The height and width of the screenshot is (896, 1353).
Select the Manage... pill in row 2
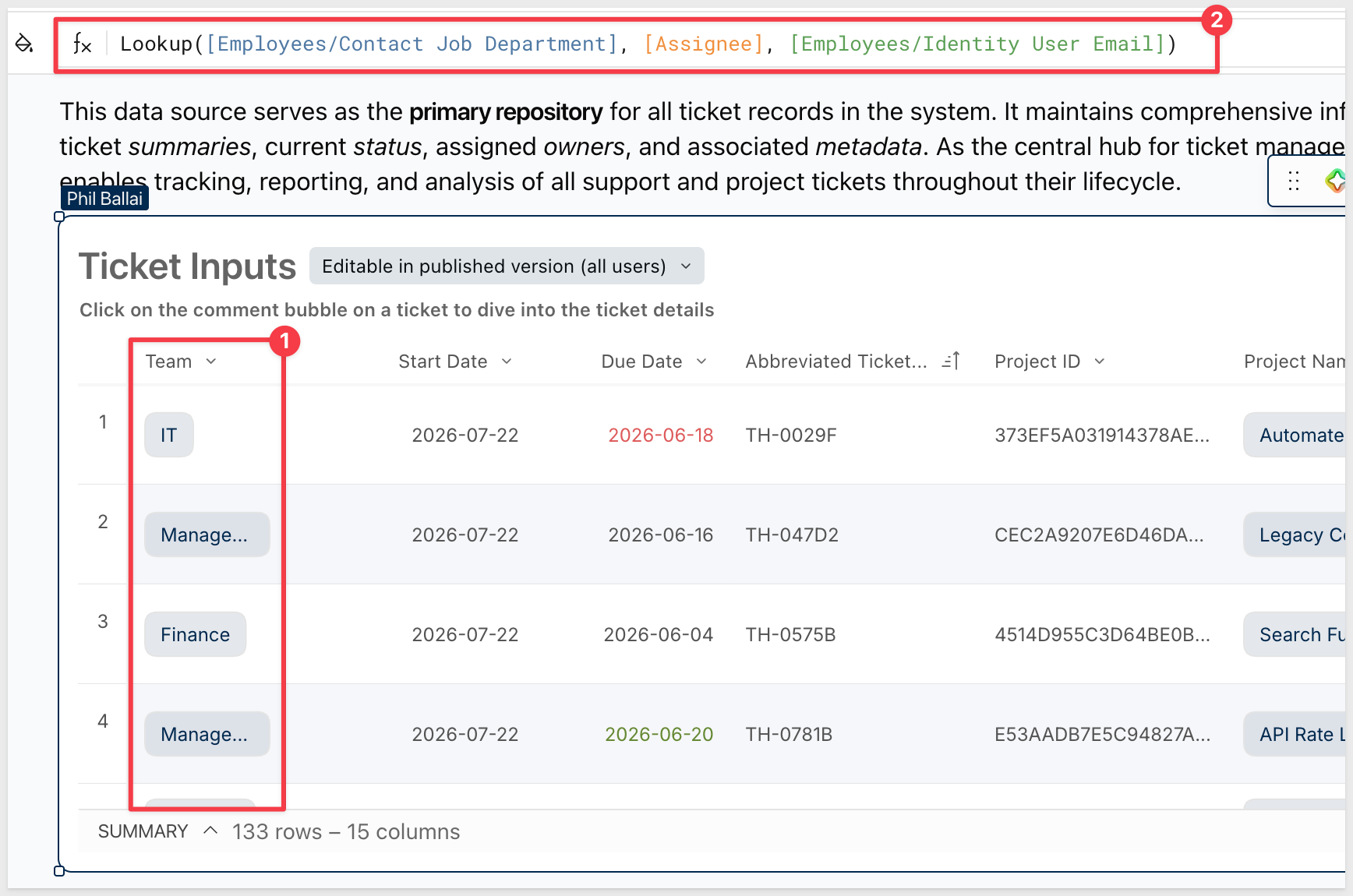click(x=207, y=534)
